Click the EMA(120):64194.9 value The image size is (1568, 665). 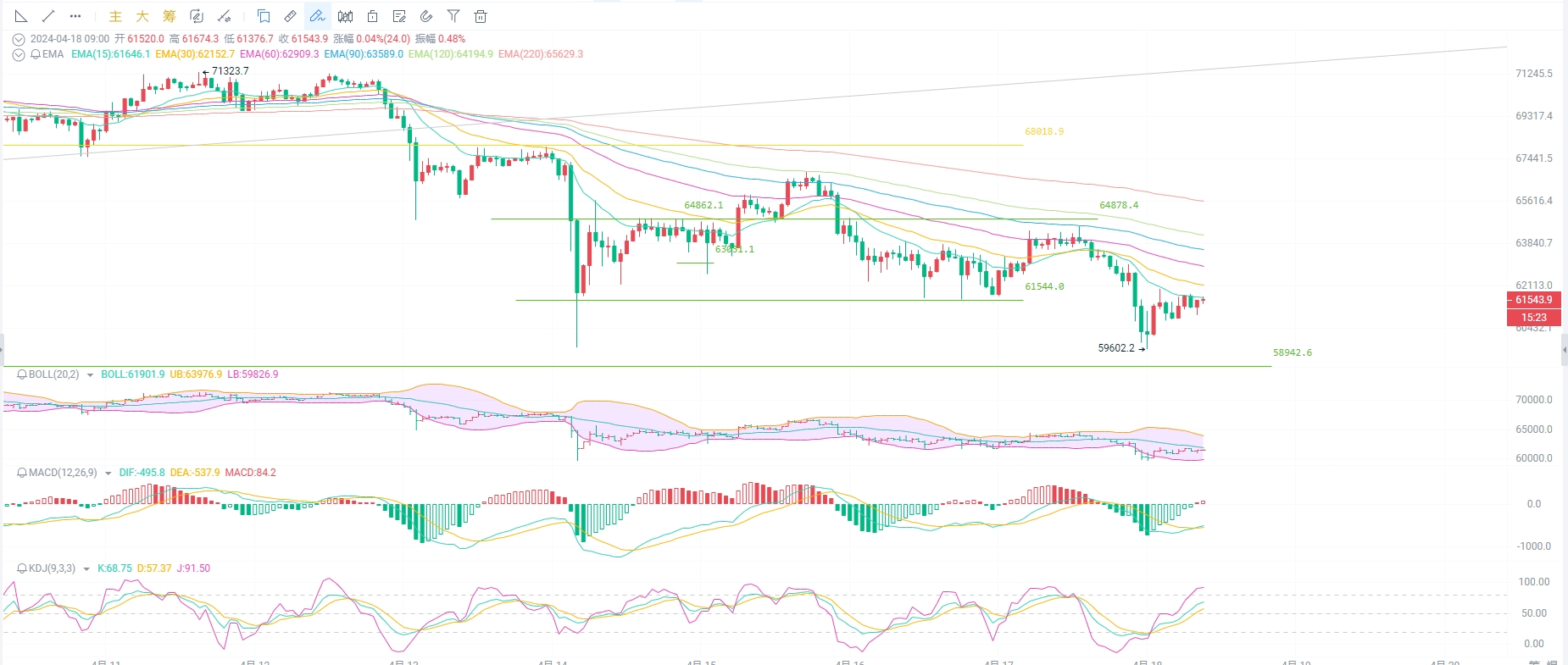click(451, 54)
